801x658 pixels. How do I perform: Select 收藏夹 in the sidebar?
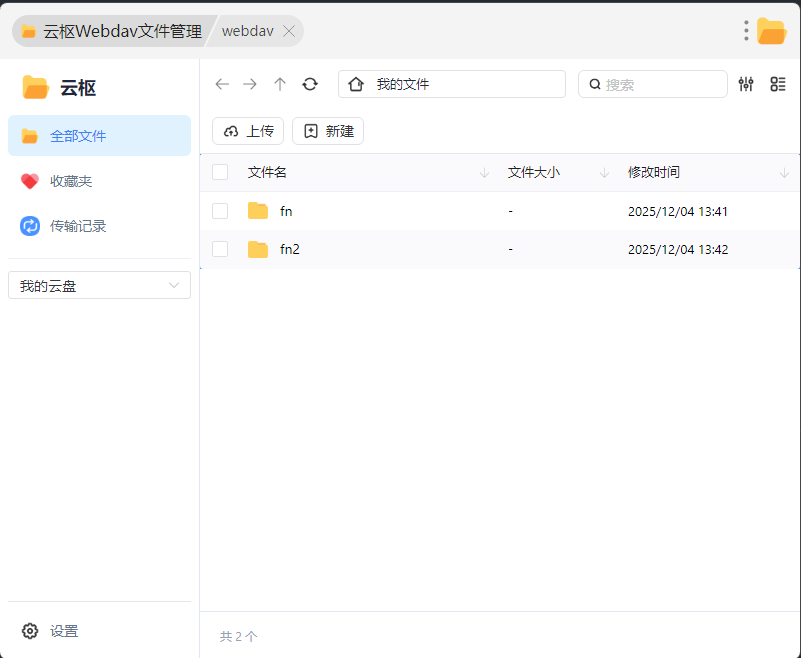point(71,181)
